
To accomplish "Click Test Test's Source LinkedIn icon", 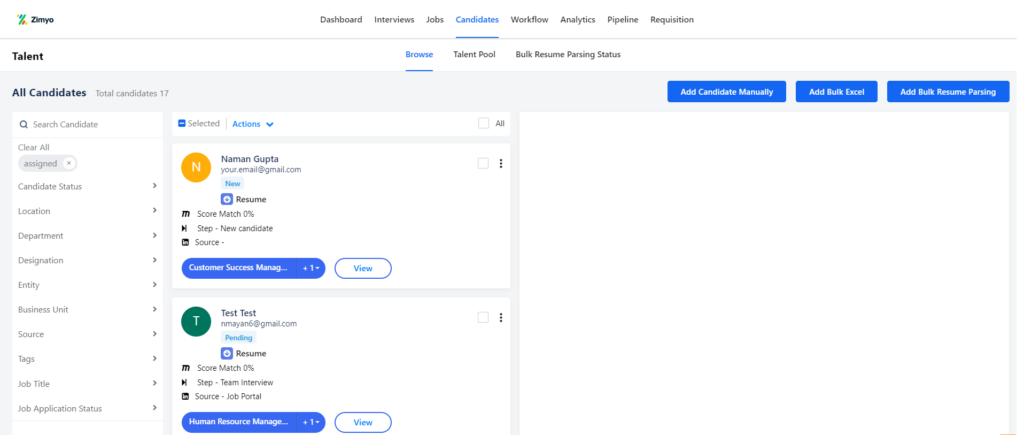I will [x=185, y=396].
